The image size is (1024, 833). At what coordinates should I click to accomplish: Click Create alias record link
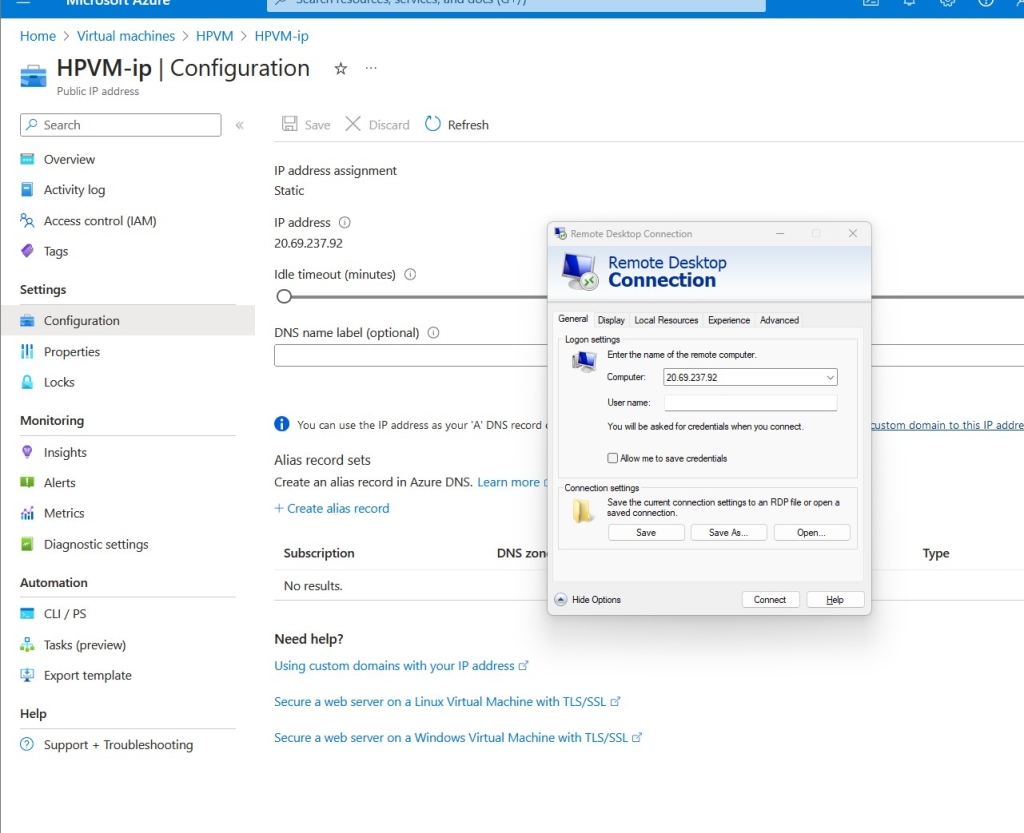(x=332, y=508)
